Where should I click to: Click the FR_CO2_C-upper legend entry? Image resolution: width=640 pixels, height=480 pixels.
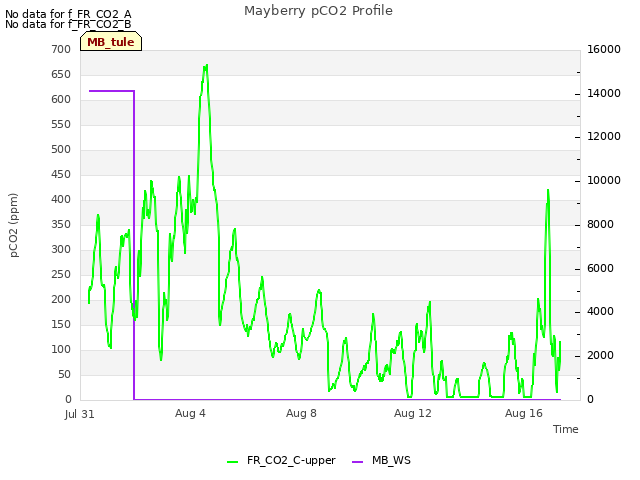click(281, 461)
